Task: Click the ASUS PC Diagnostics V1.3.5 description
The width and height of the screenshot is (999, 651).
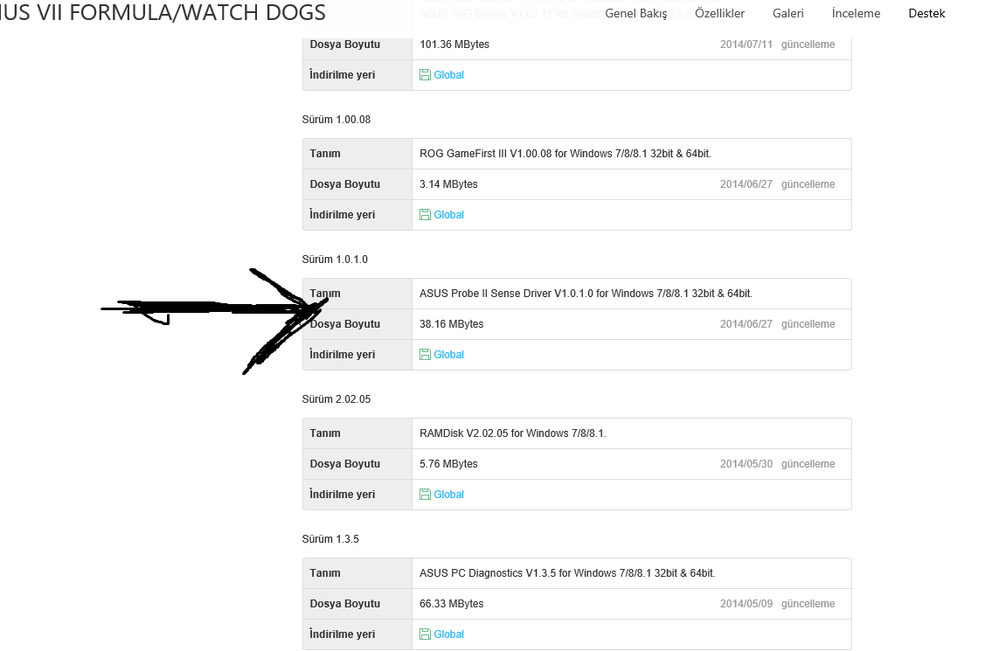Action: (567, 573)
